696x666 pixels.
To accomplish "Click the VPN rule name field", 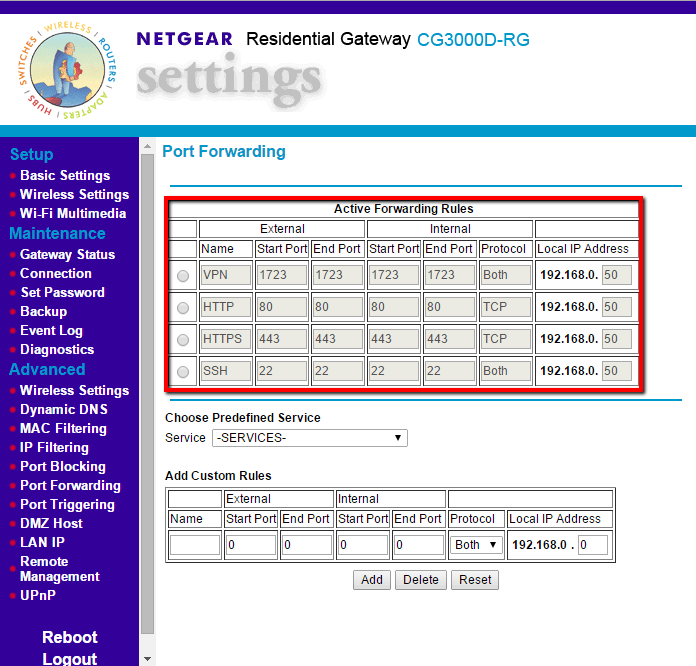I will coord(226,275).
